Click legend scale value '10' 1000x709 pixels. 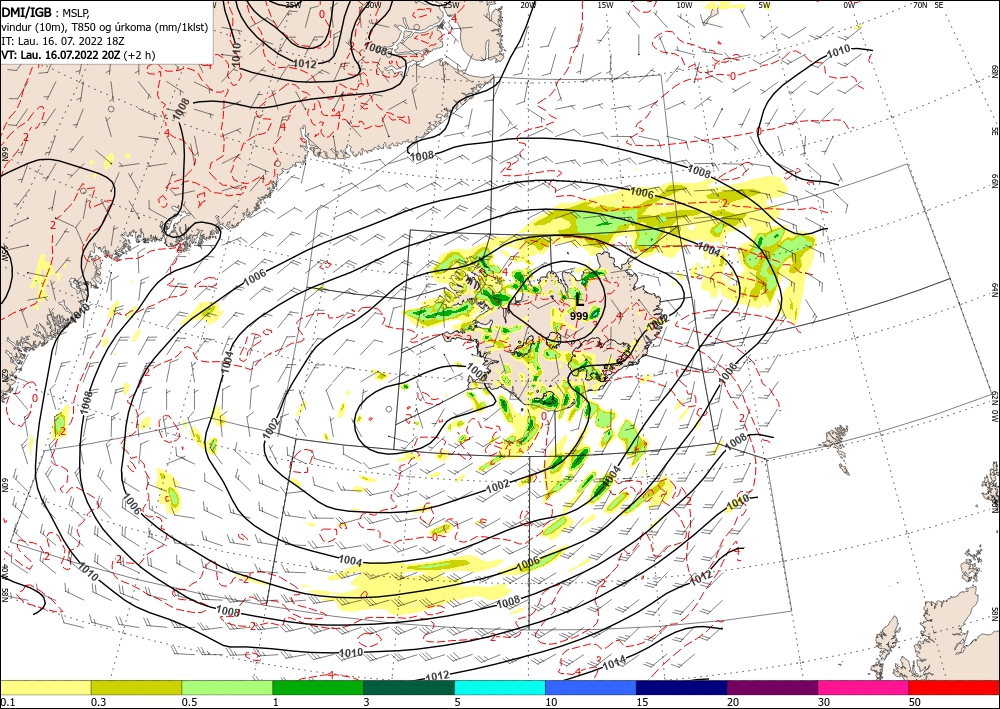550,702
